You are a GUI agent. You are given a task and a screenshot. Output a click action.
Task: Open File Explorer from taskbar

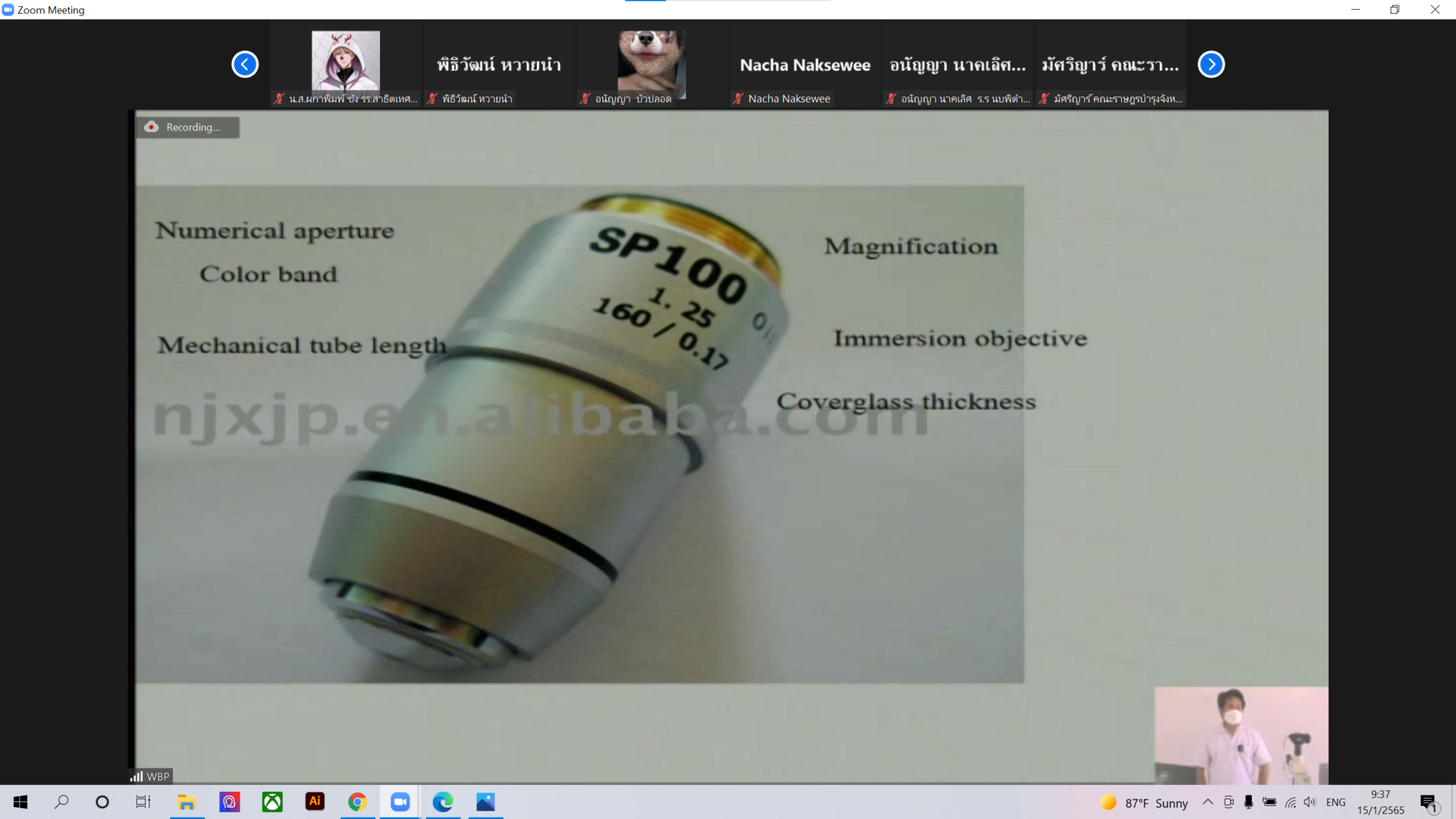tap(187, 802)
